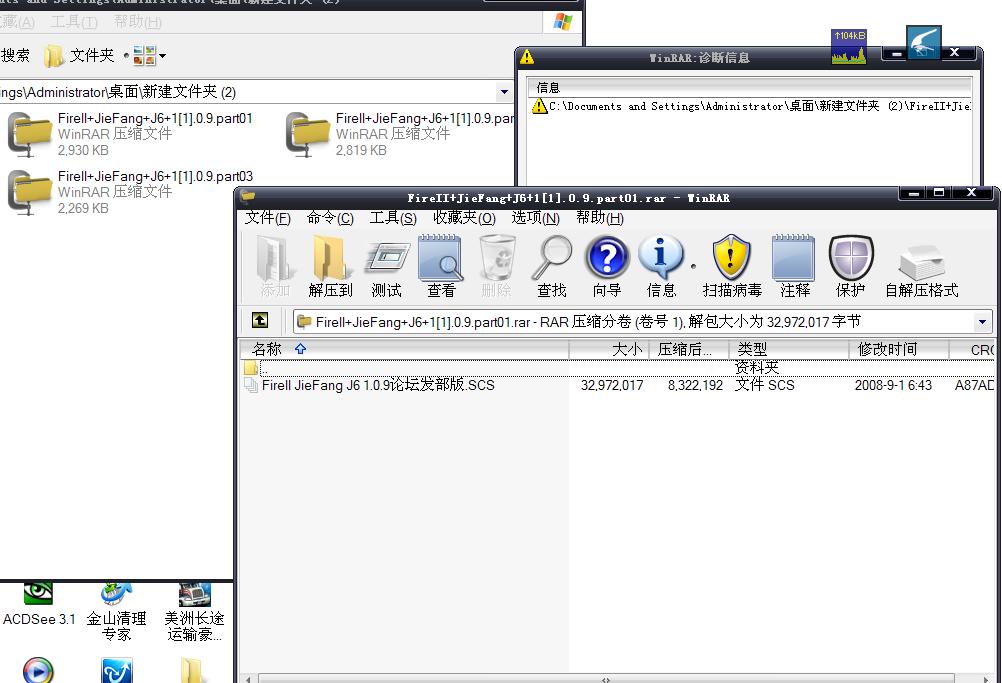
Task: Click the 32,972,017 size cell
Action: click(x=612, y=385)
